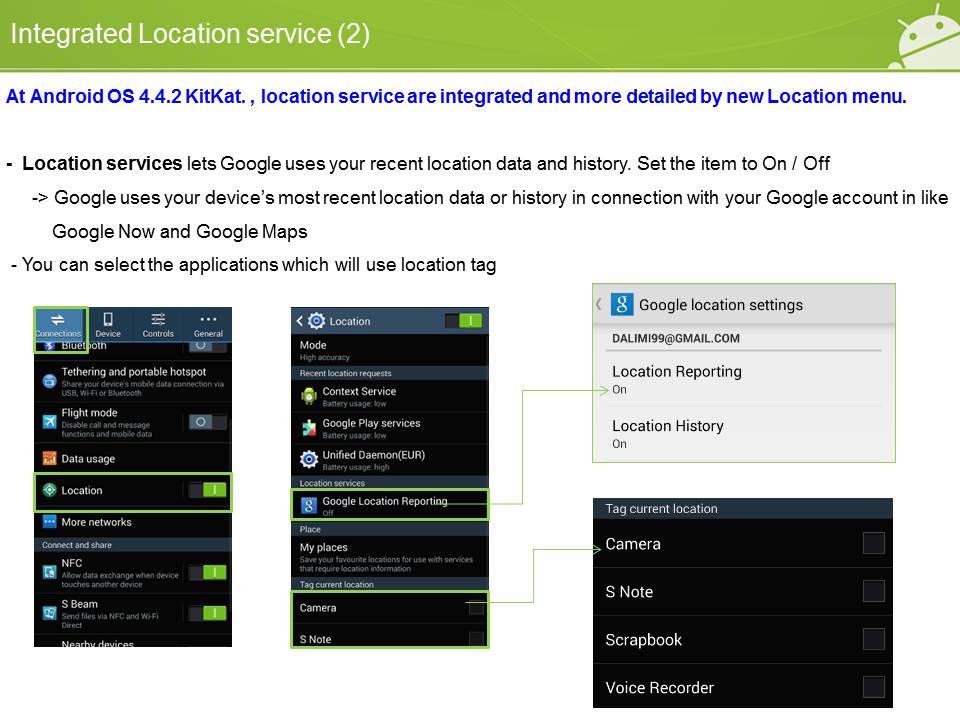Toggle the Flight mode switch
Screen dimensions: 960x720
[x=208, y=422]
